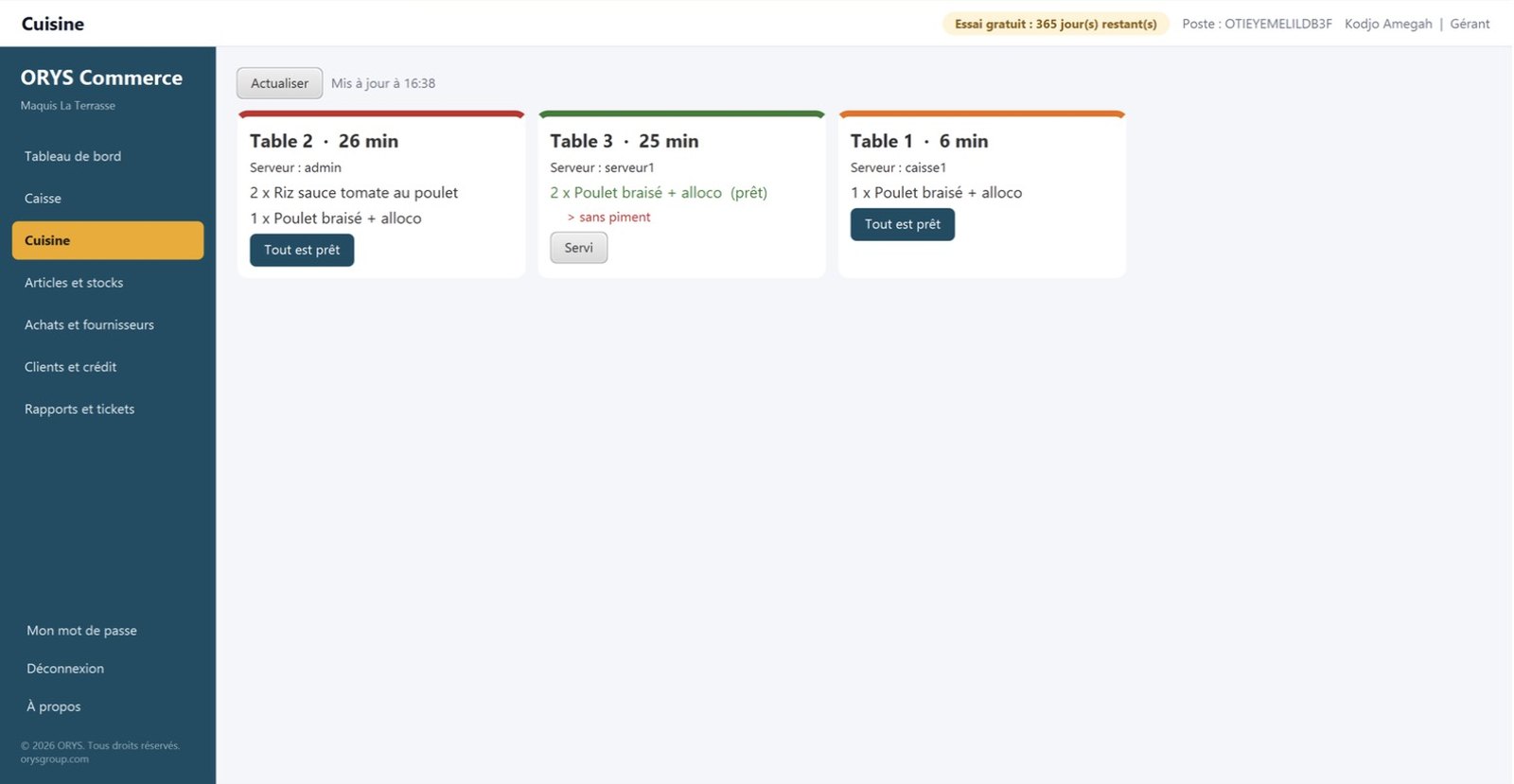Click the Actualiser refresh button
This screenshot has width=1514, height=784.
pos(279,83)
